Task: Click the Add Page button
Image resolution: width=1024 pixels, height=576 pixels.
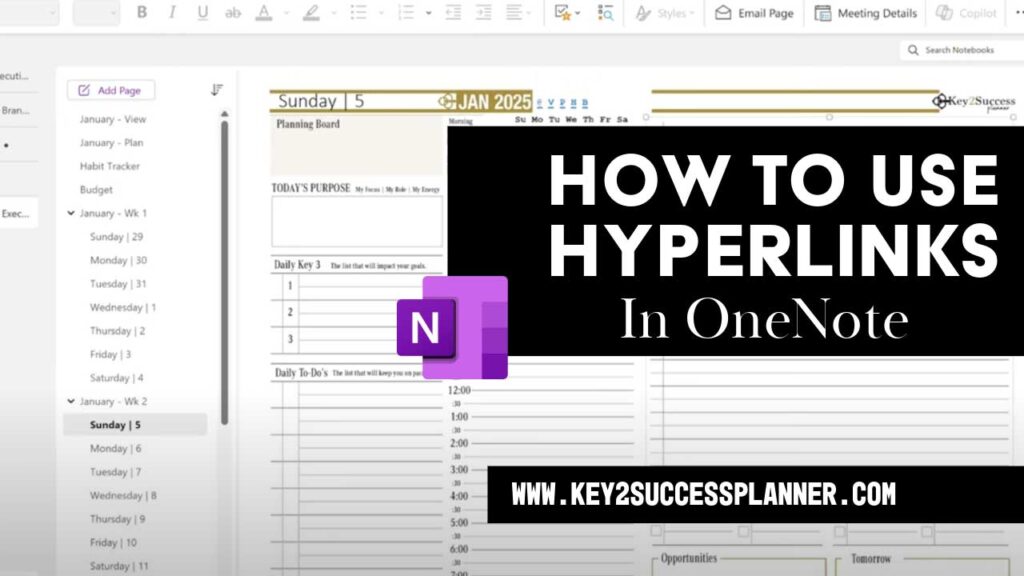Action: click(x=111, y=89)
